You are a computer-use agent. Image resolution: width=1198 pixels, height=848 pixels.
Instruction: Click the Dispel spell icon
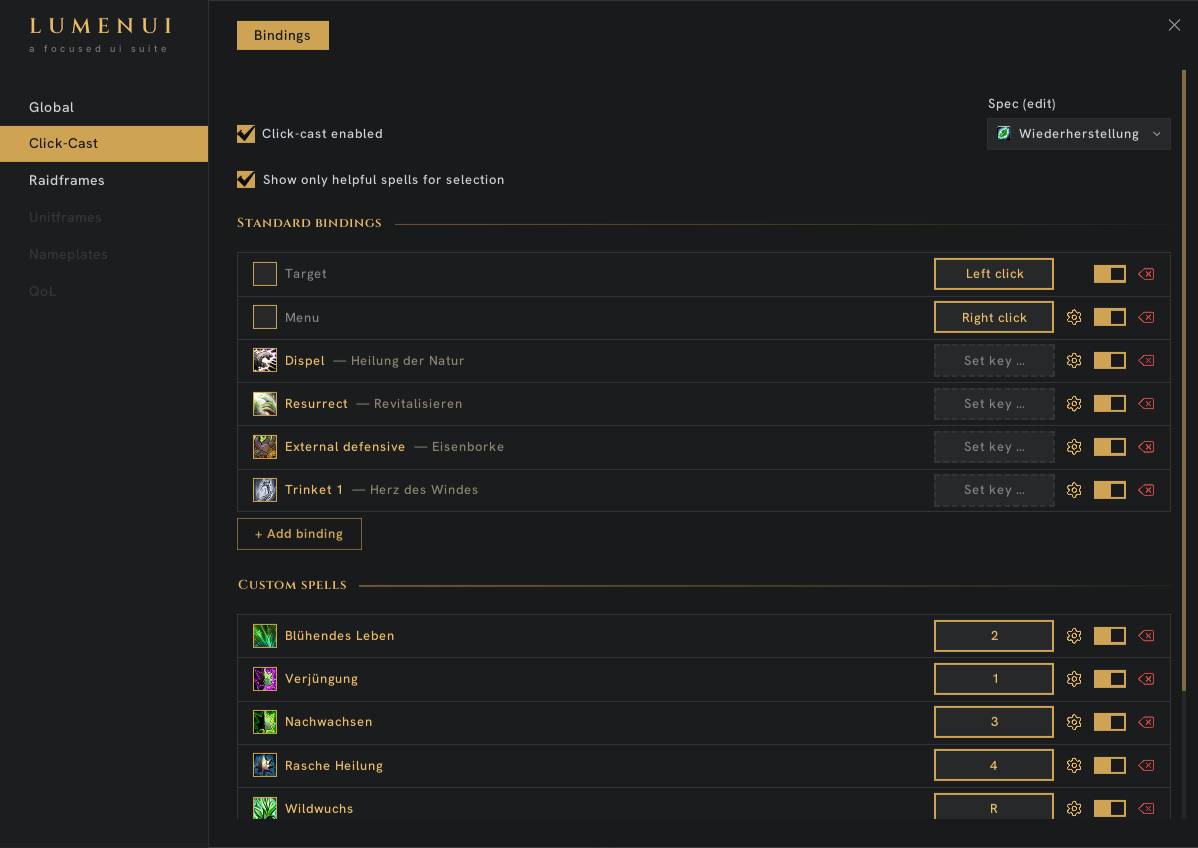(265, 360)
